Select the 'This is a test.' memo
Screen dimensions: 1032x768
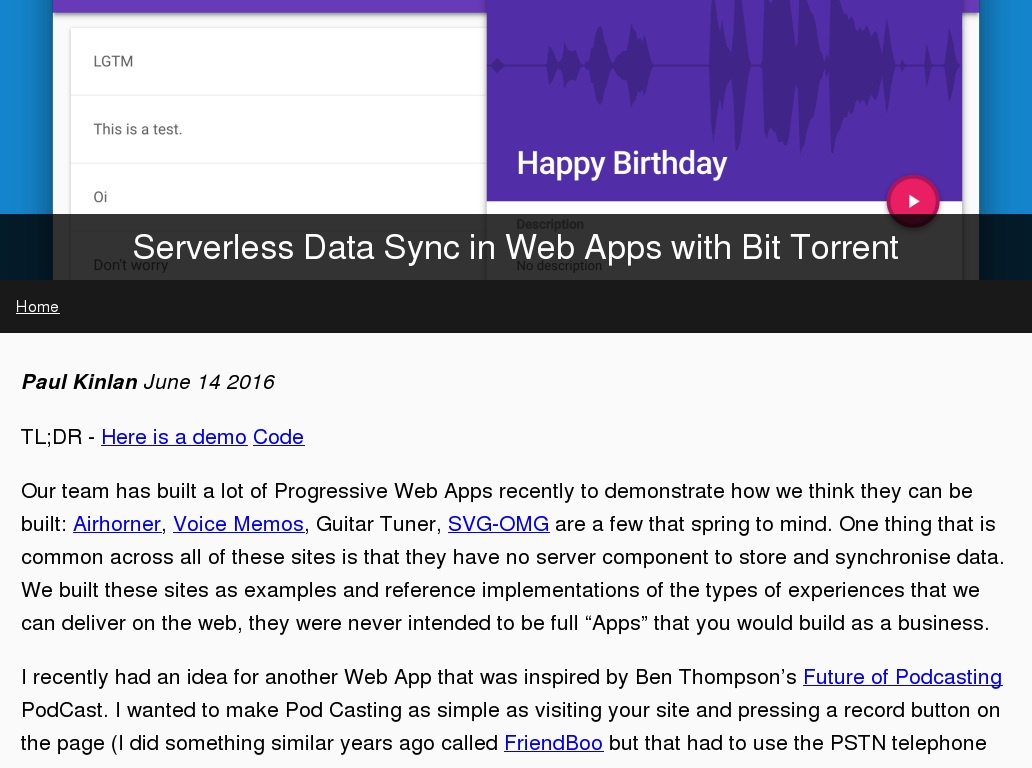(278, 130)
